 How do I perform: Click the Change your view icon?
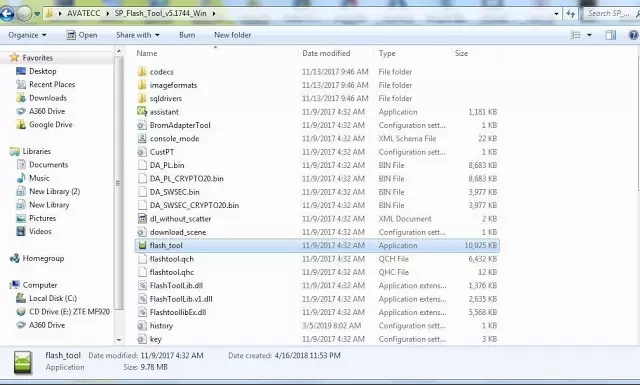(576, 35)
